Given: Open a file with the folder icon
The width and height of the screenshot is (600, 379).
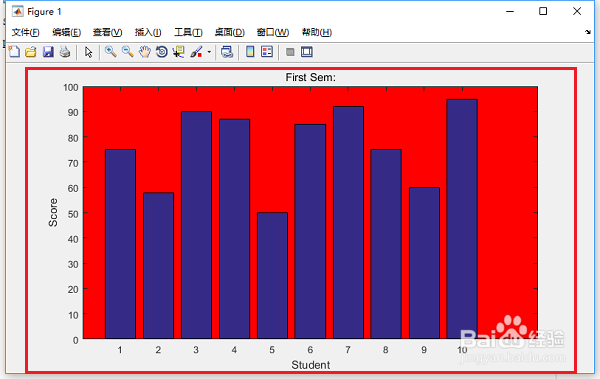Looking at the screenshot, I should [31, 52].
